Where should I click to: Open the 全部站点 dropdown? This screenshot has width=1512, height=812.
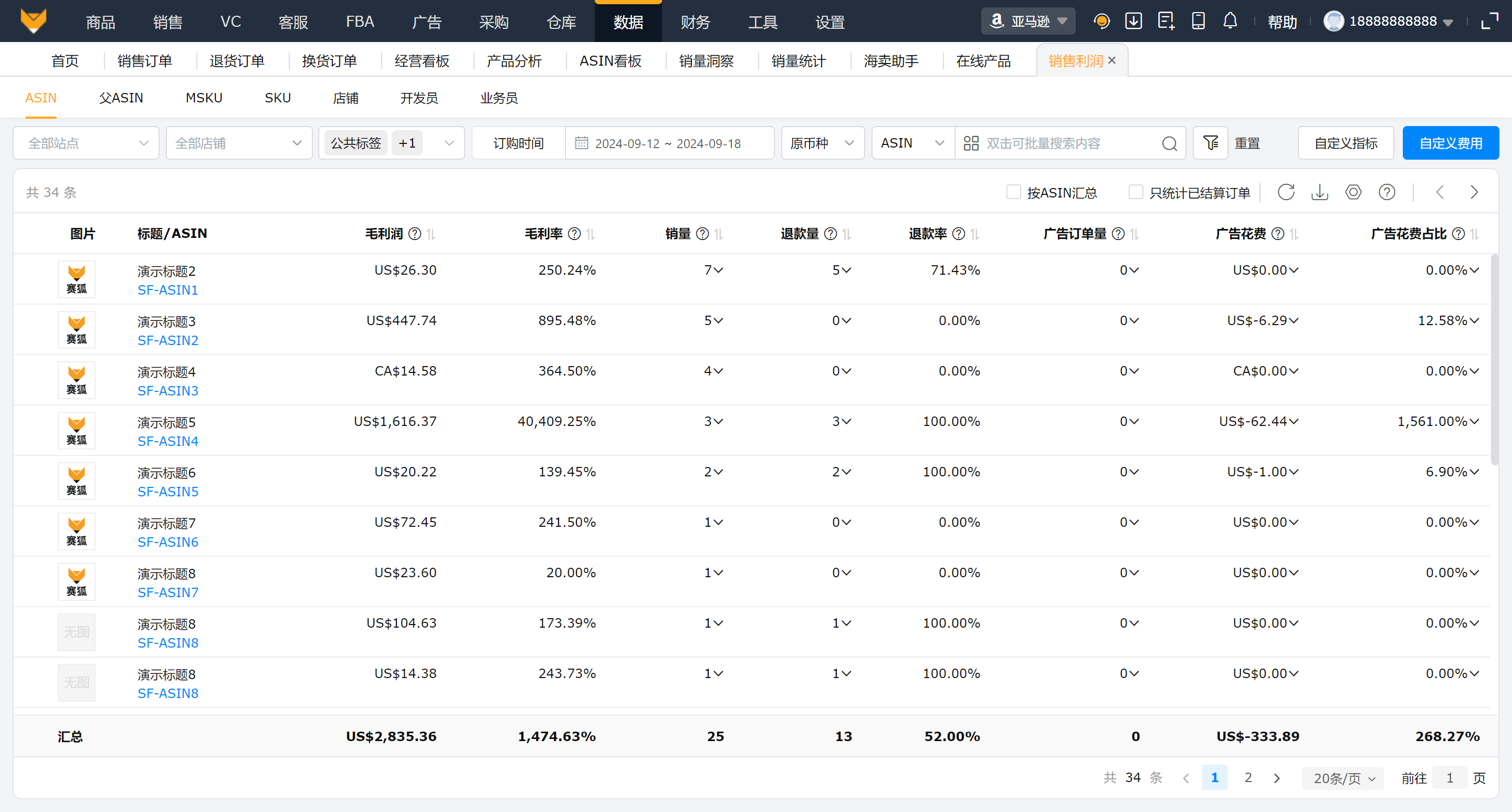(x=86, y=143)
